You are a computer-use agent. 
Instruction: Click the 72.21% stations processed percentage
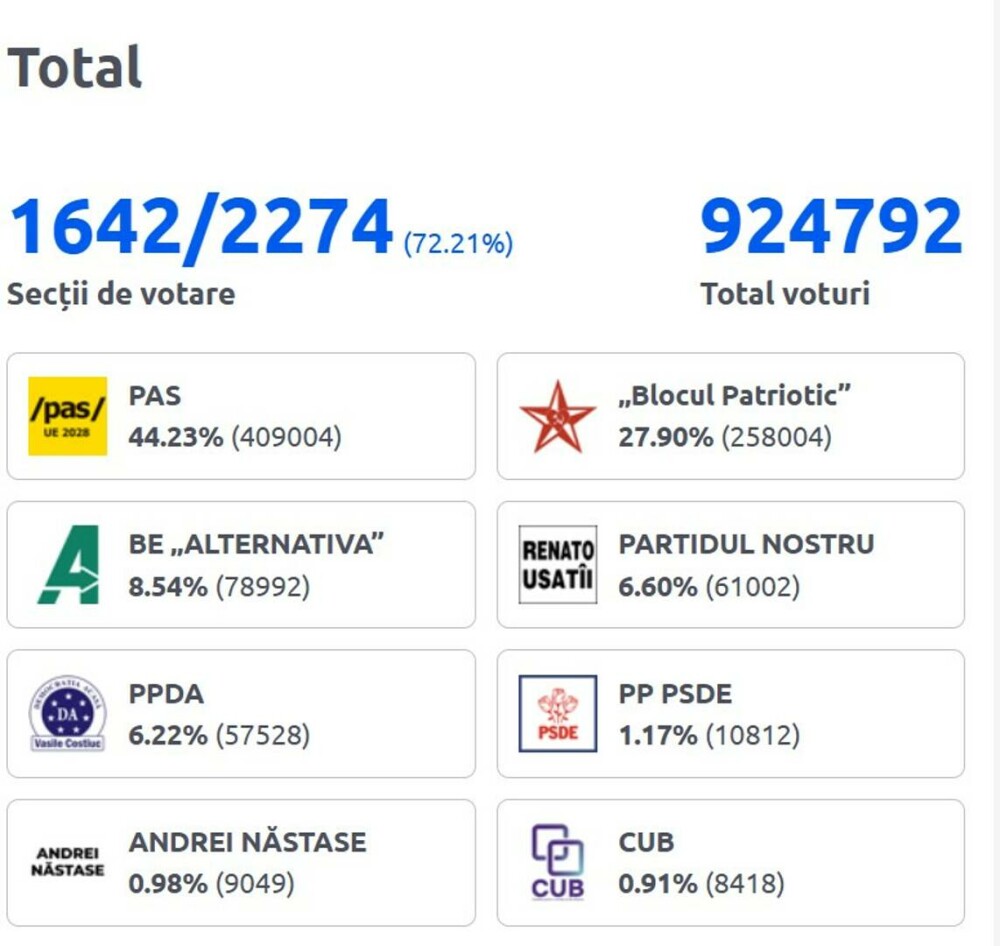click(x=458, y=243)
